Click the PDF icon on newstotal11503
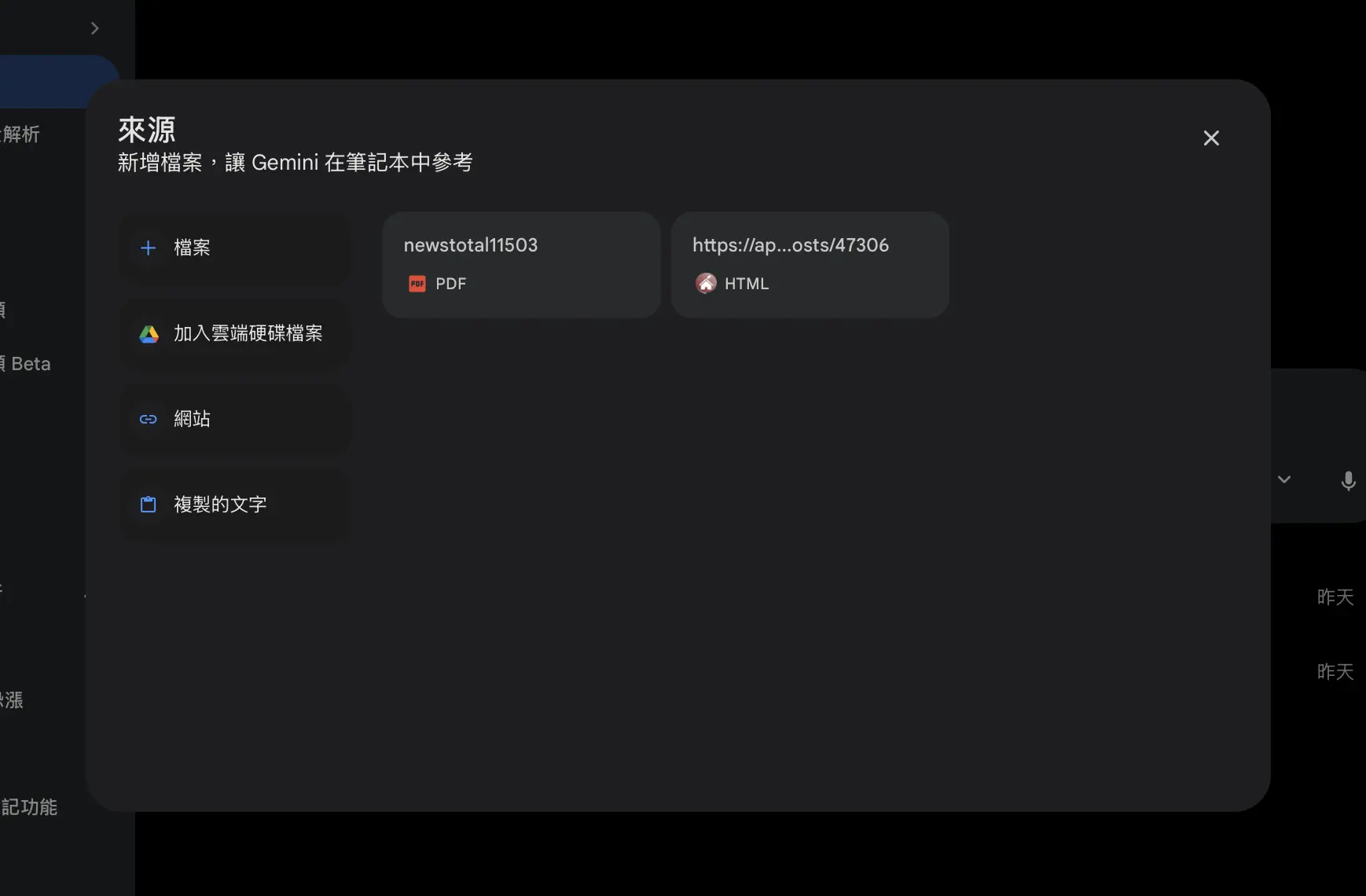This screenshot has height=896, width=1366. (417, 284)
